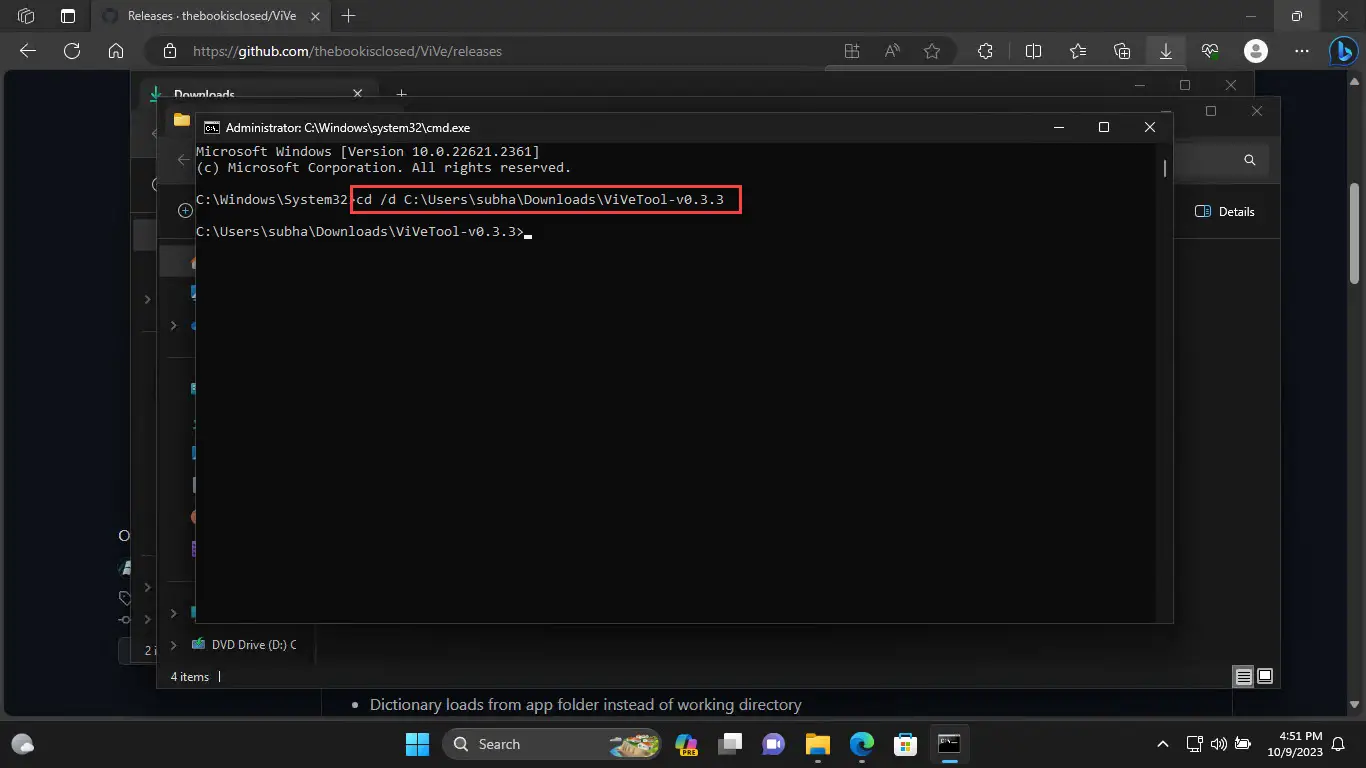The height and width of the screenshot is (768, 1366).
Task: Select DVD Drive (D:) in navigation pane
Action: pyautogui.click(x=244, y=645)
